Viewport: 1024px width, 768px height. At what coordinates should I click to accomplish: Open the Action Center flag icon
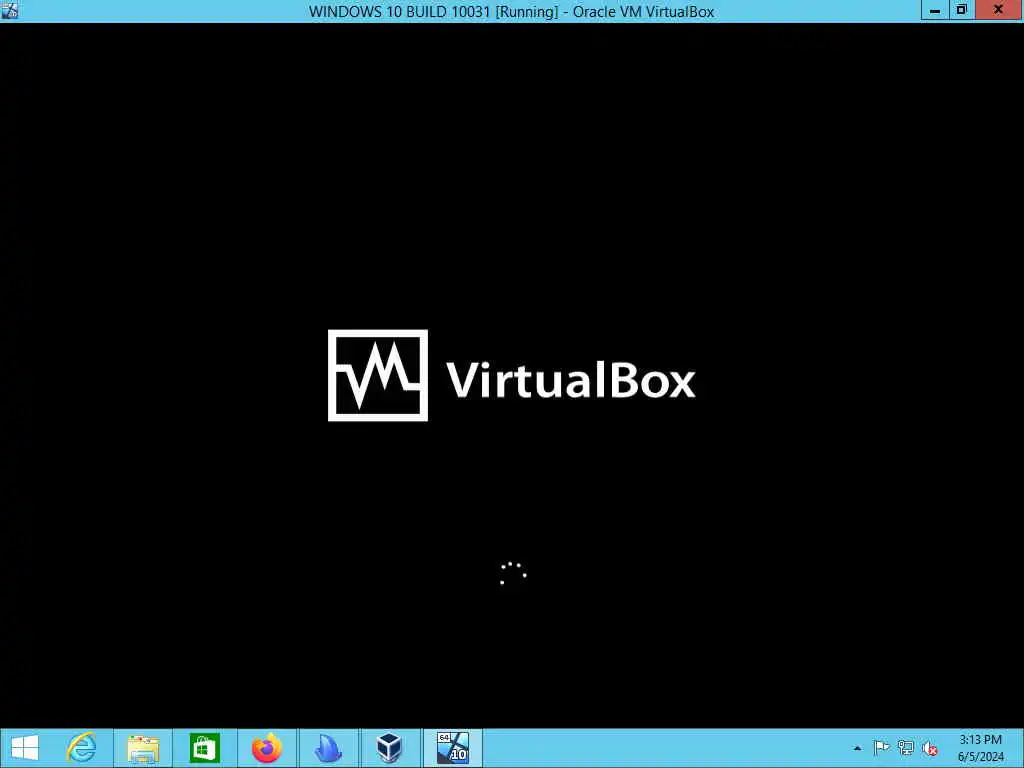pyautogui.click(x=881, y=748)
